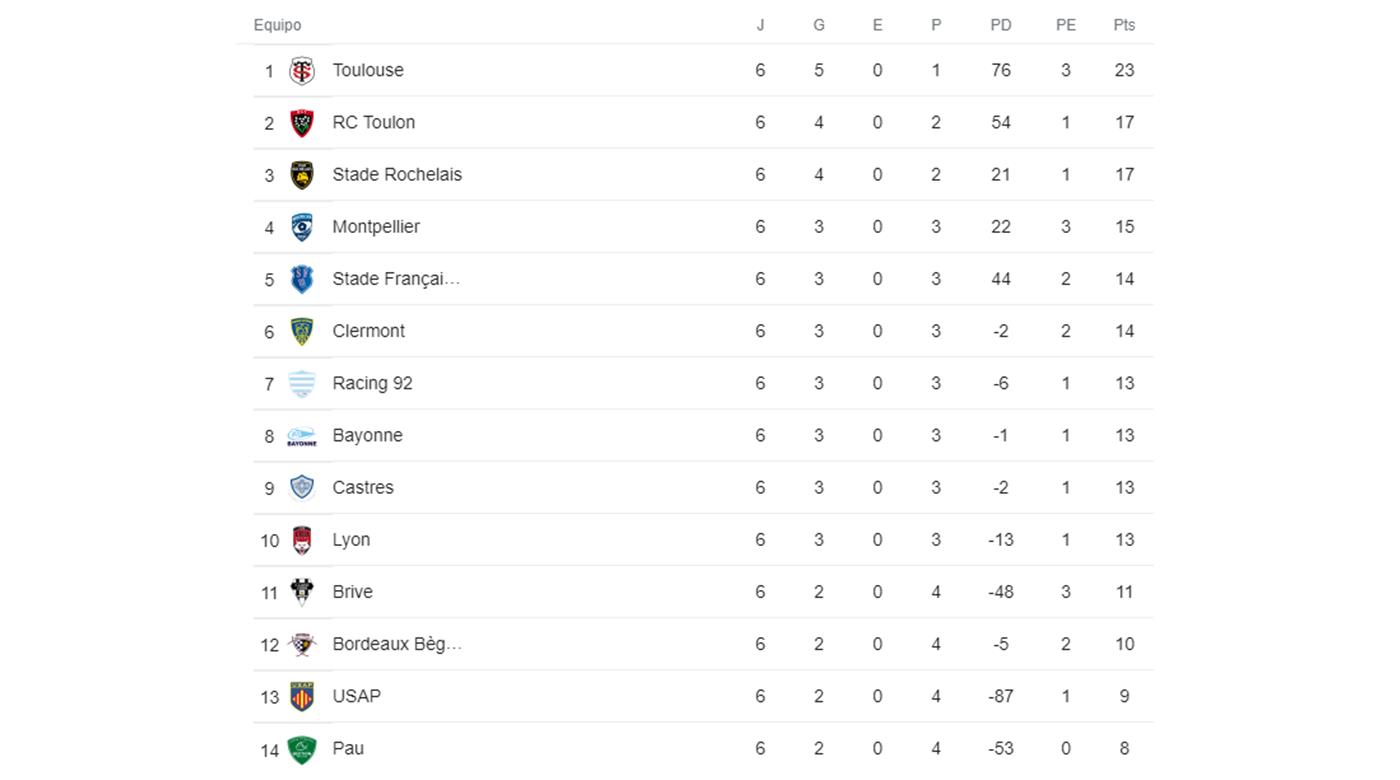Click the USAP striped shield logo

tap(302, 696)
